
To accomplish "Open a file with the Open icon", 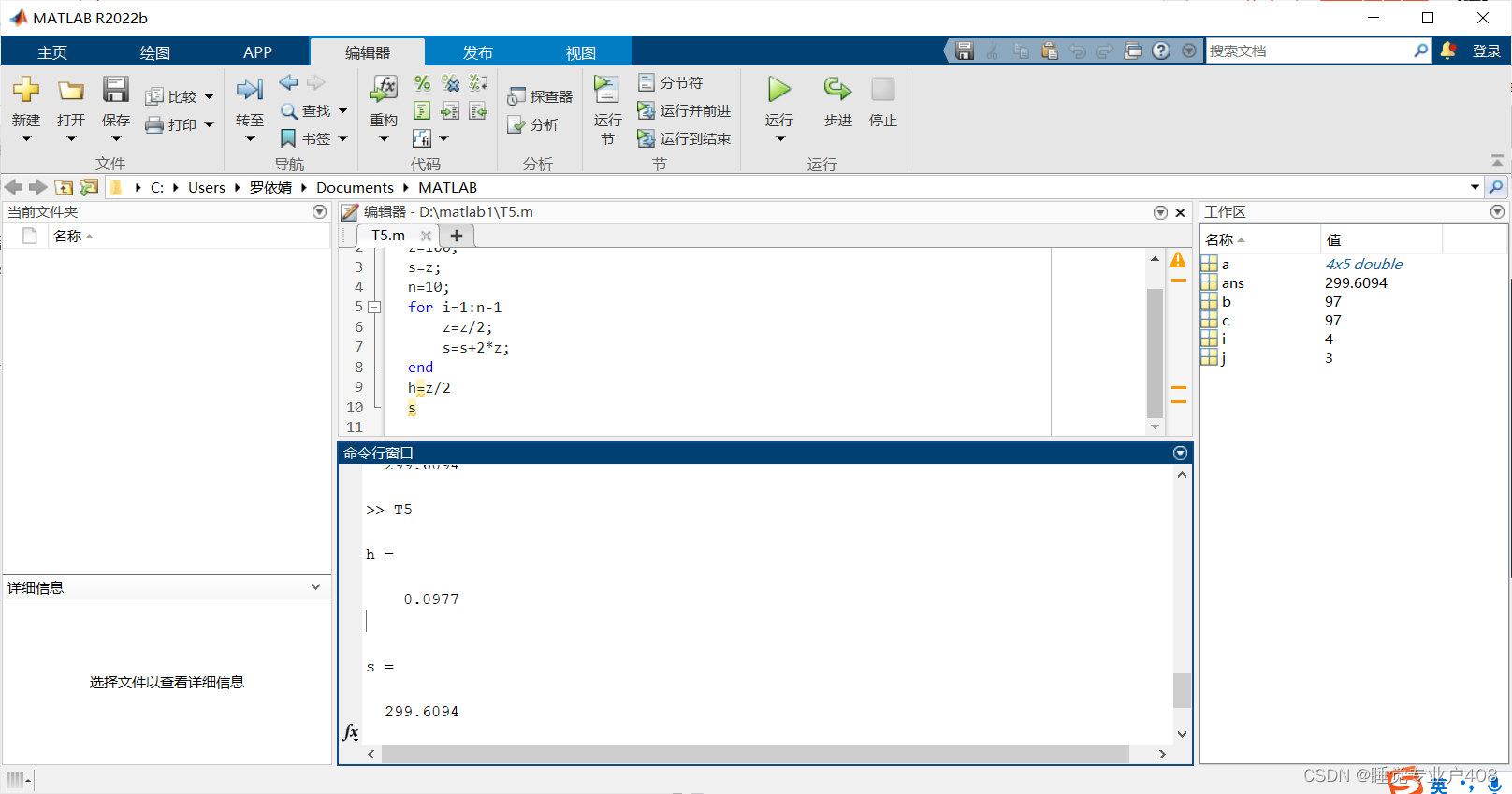I will [x=71, y=90].
